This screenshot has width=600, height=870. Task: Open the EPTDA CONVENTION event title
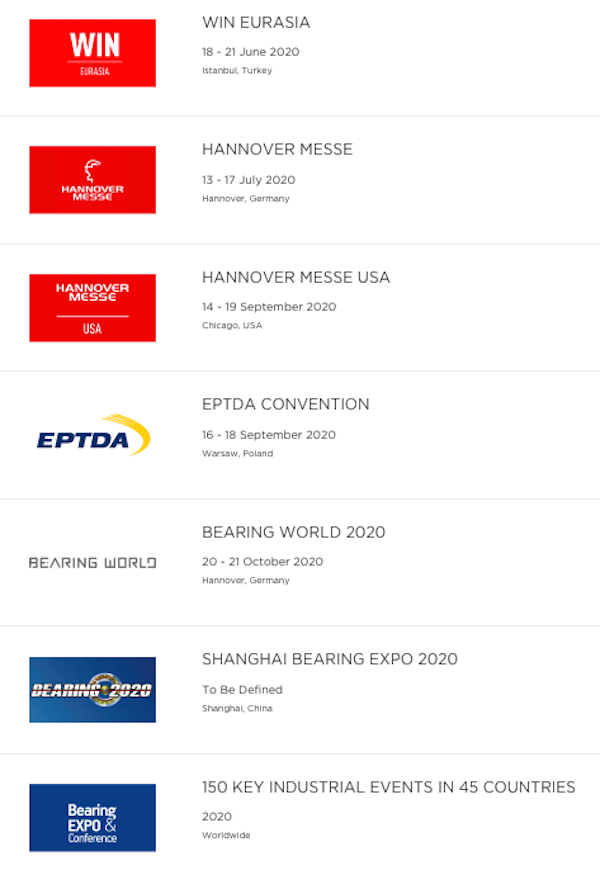[286, 404]
